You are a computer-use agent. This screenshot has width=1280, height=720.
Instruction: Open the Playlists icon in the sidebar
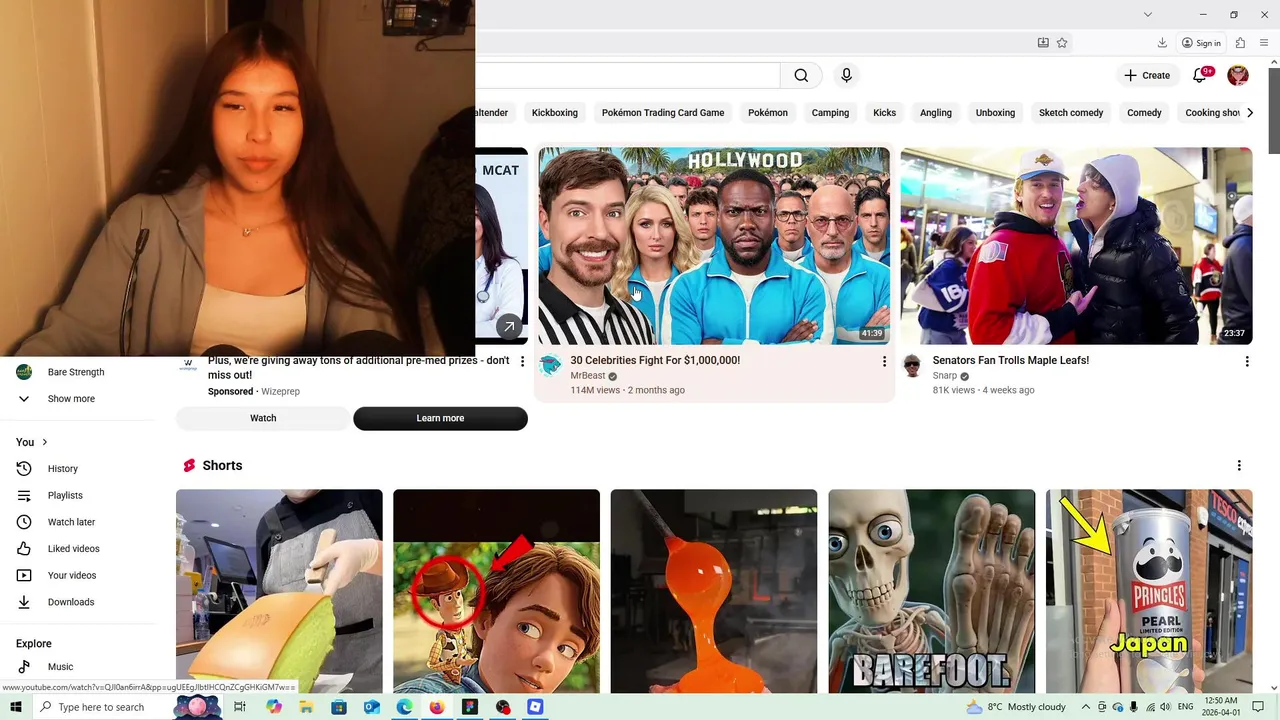24,495
